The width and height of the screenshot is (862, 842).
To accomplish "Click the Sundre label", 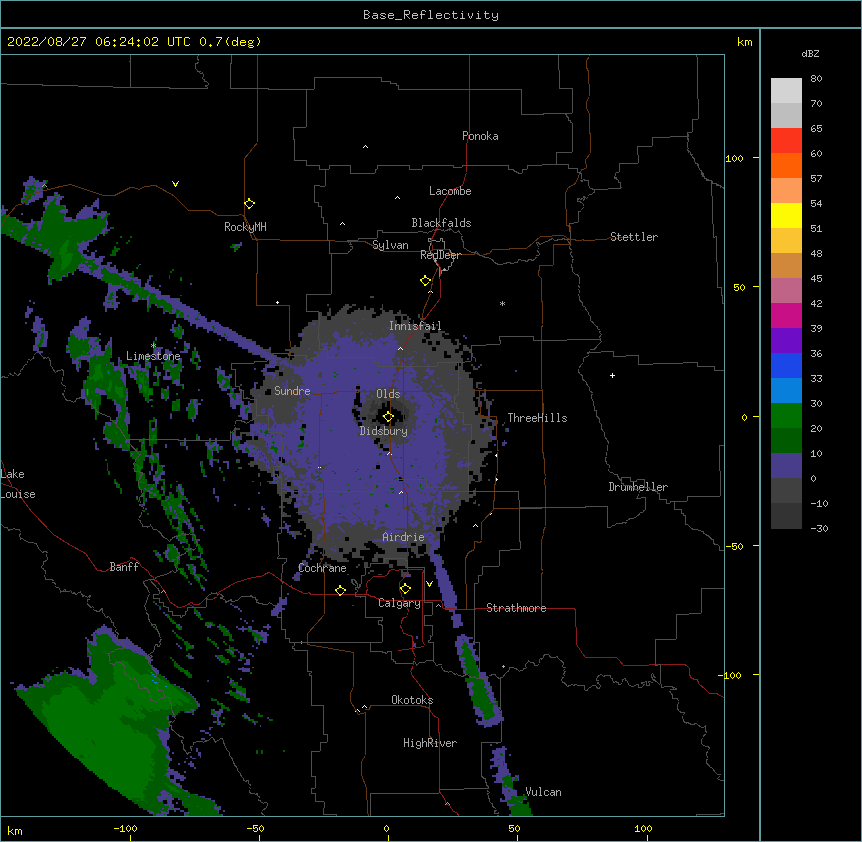I will pos(292,391).
